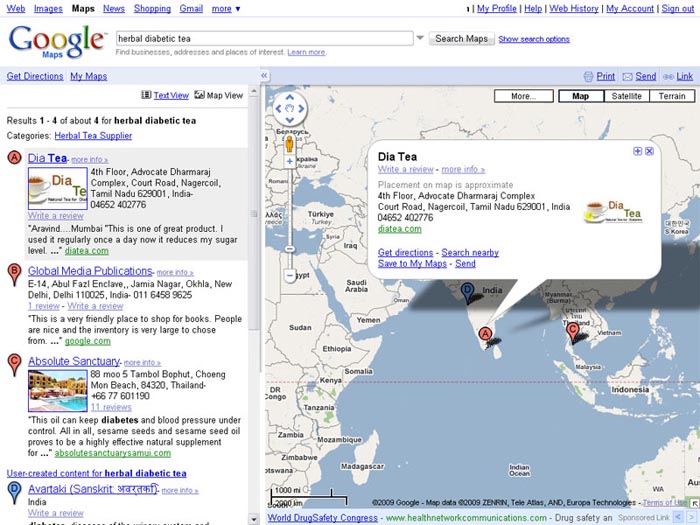The image size is (700, 525).
Task: Collapse the left results panel
Action: point(264,75)
